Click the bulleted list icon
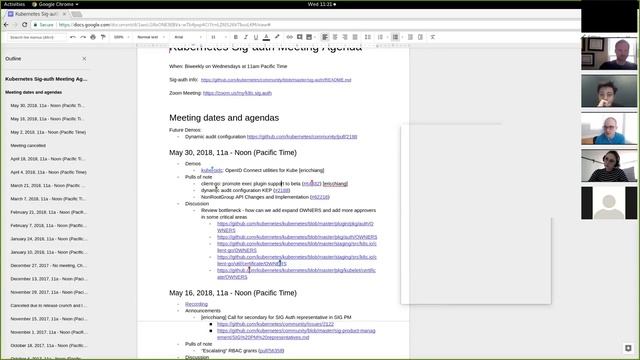The image size is (640, 360). click(395, 37)
